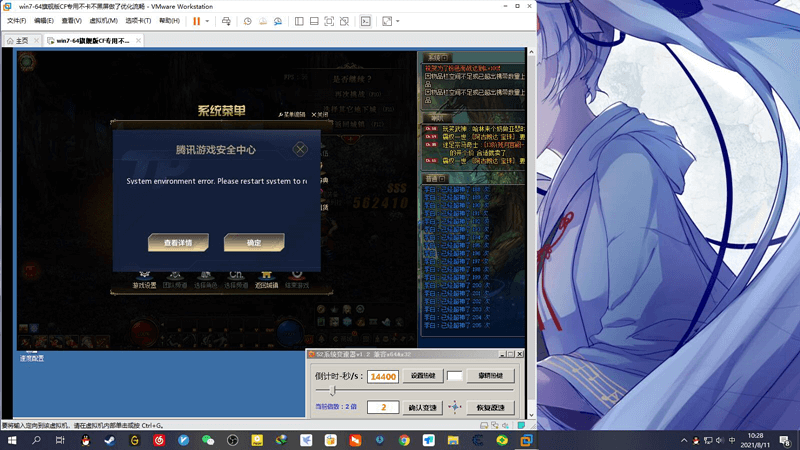Click the send Ctrl+Alt+Del toolbar icon
Screen dimensions: 800x450
[x=226, y=21]
